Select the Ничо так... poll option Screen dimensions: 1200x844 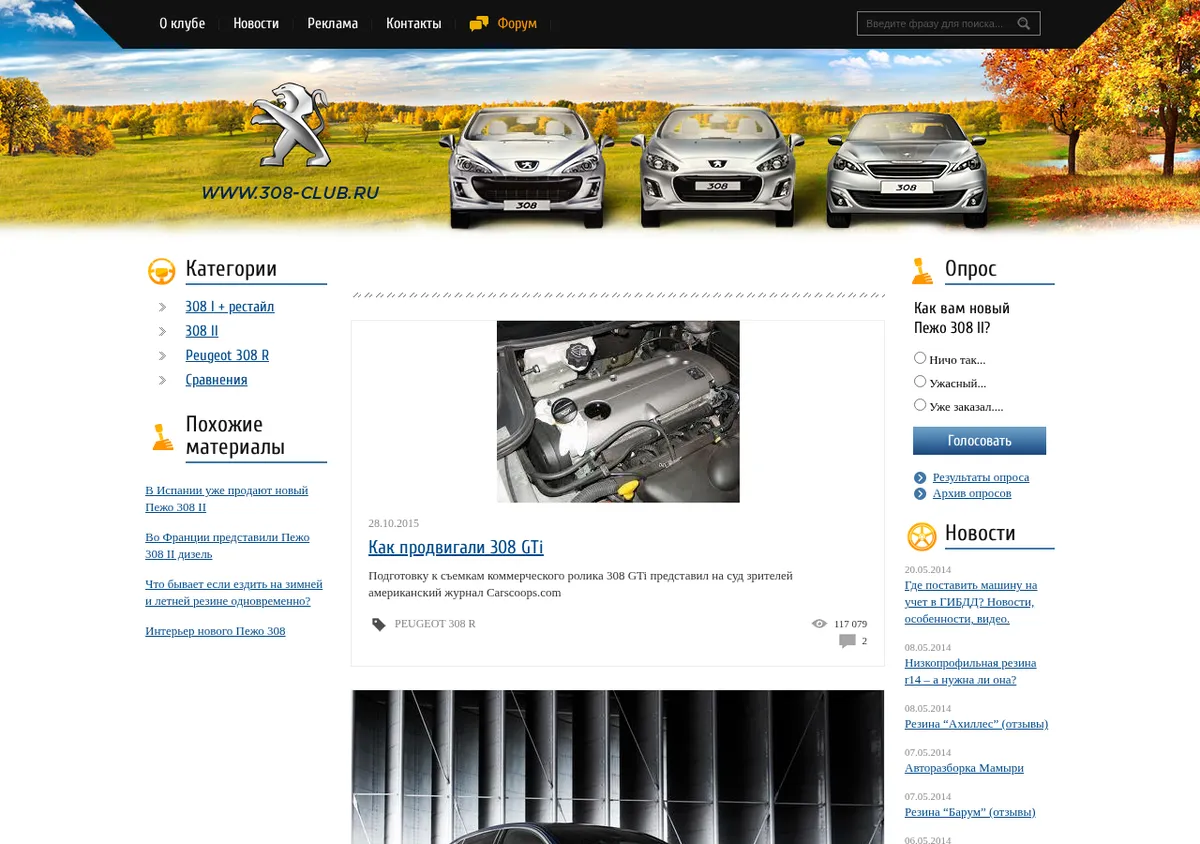920,358
